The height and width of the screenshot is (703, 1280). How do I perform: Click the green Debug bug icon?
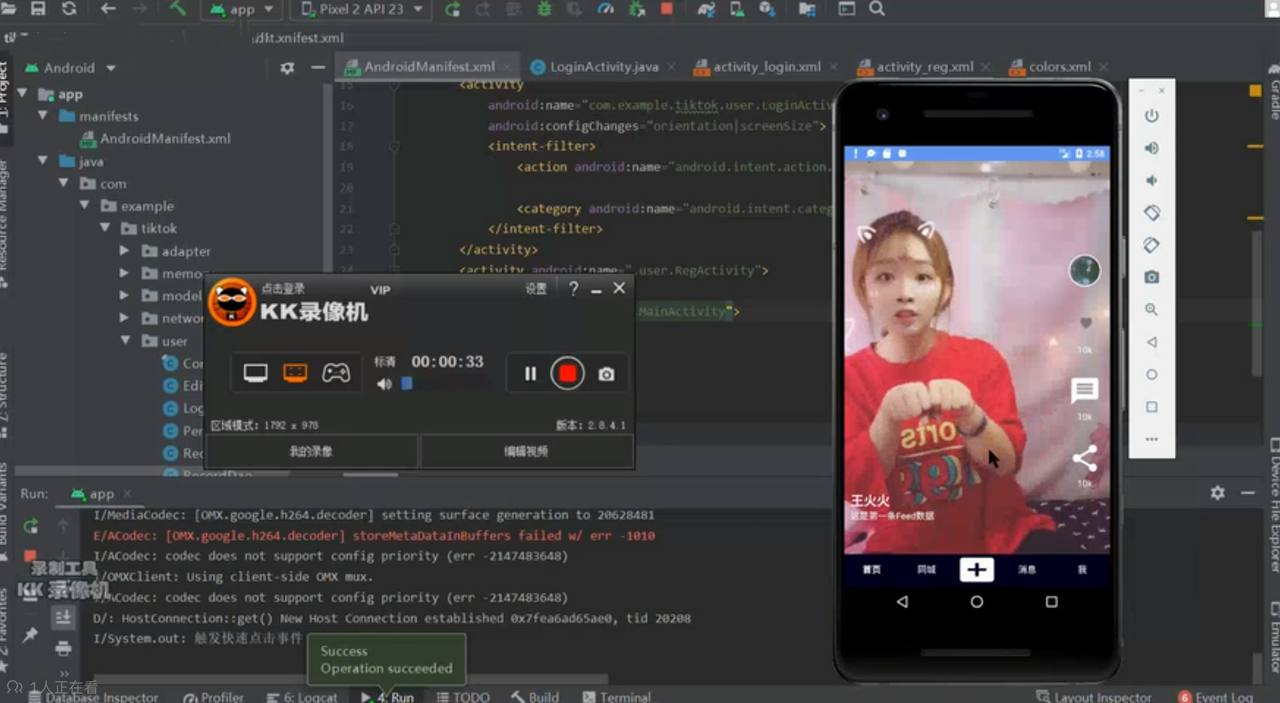tap(544, 9)
